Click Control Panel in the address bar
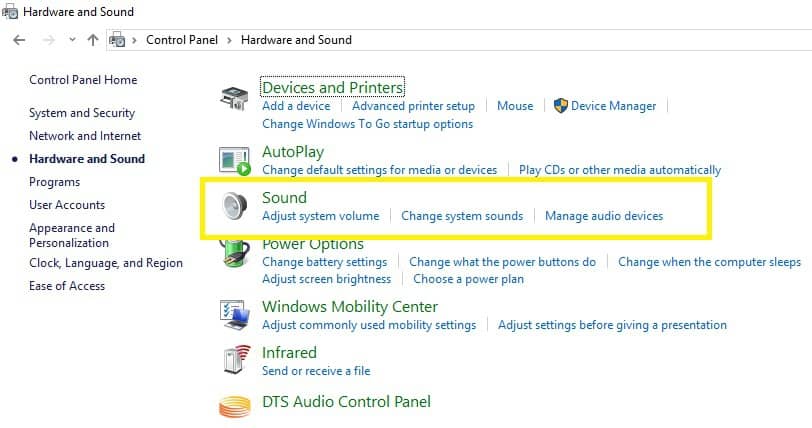The height and width of the screenshot is (428, 812). [x=182, y=40]
